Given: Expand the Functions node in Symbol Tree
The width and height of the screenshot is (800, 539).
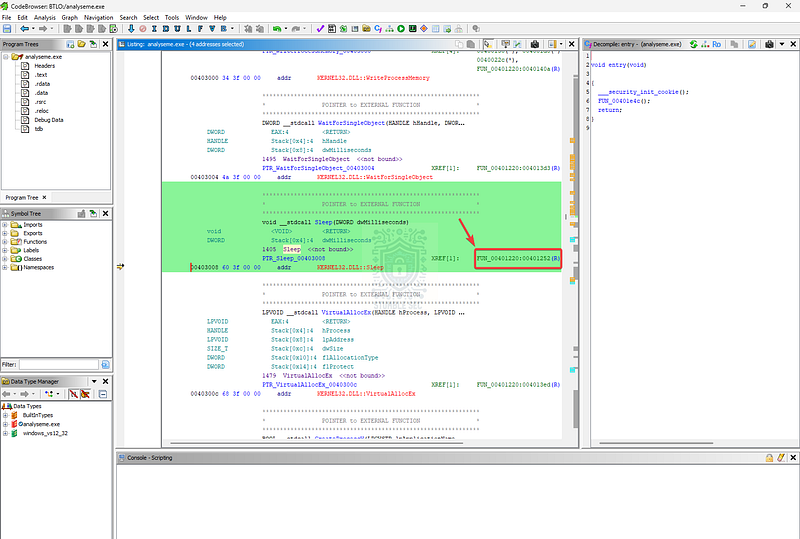Looking at the screenshot, I should pyautogui.click(x=5, y=242).
